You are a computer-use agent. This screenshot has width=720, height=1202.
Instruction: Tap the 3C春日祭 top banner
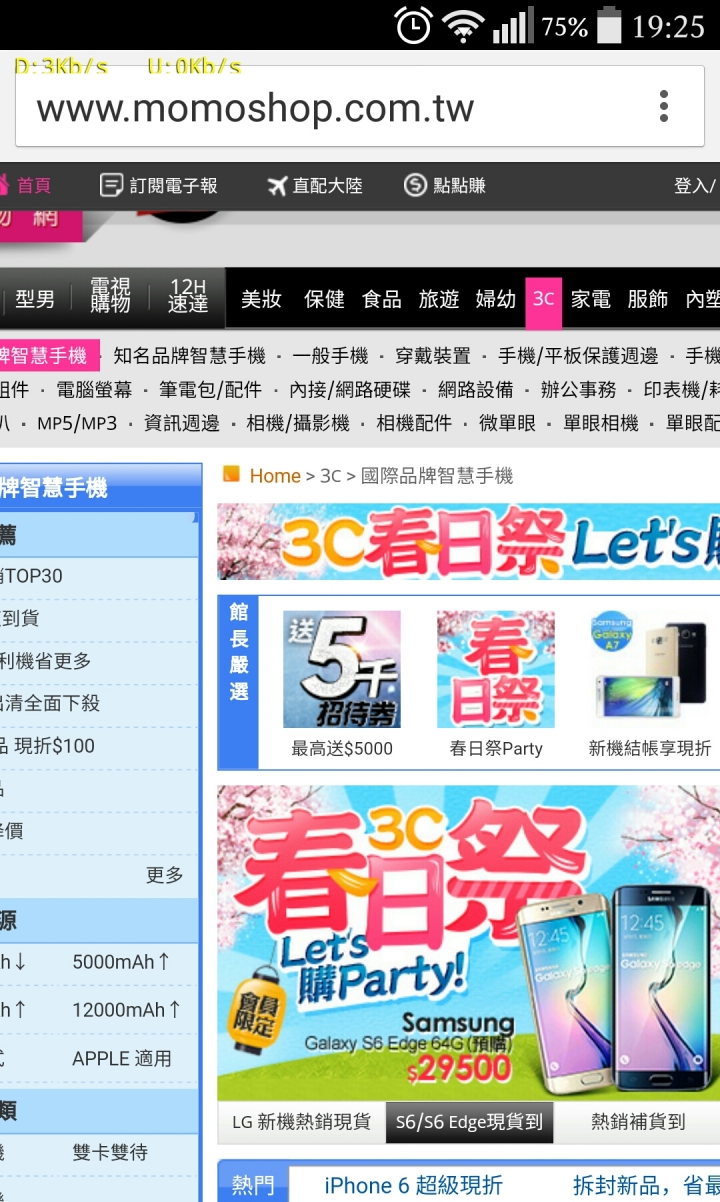point(468,541)
